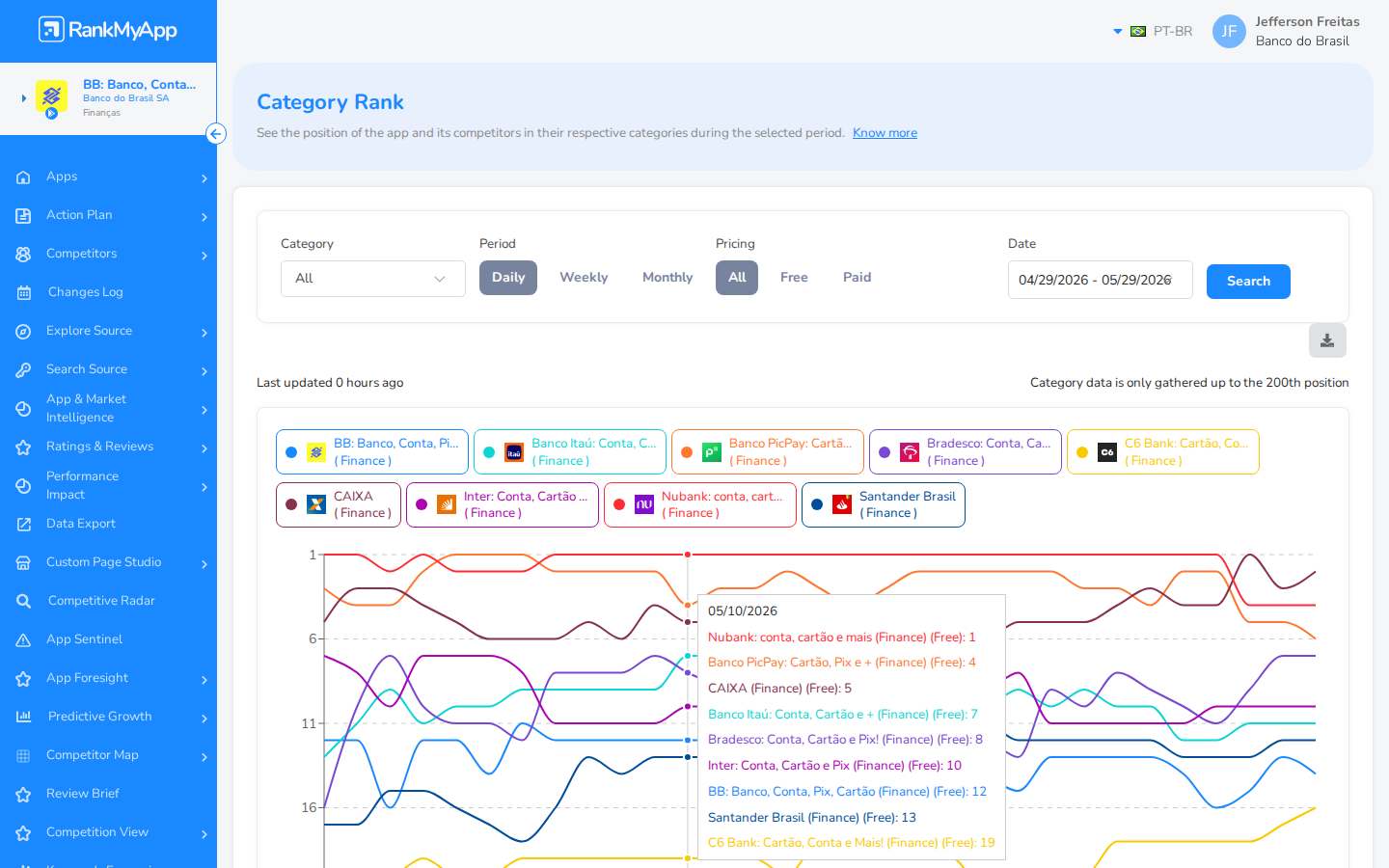Click the App Foresight star icon
1389x868 pixels.
tap(24, 678)
